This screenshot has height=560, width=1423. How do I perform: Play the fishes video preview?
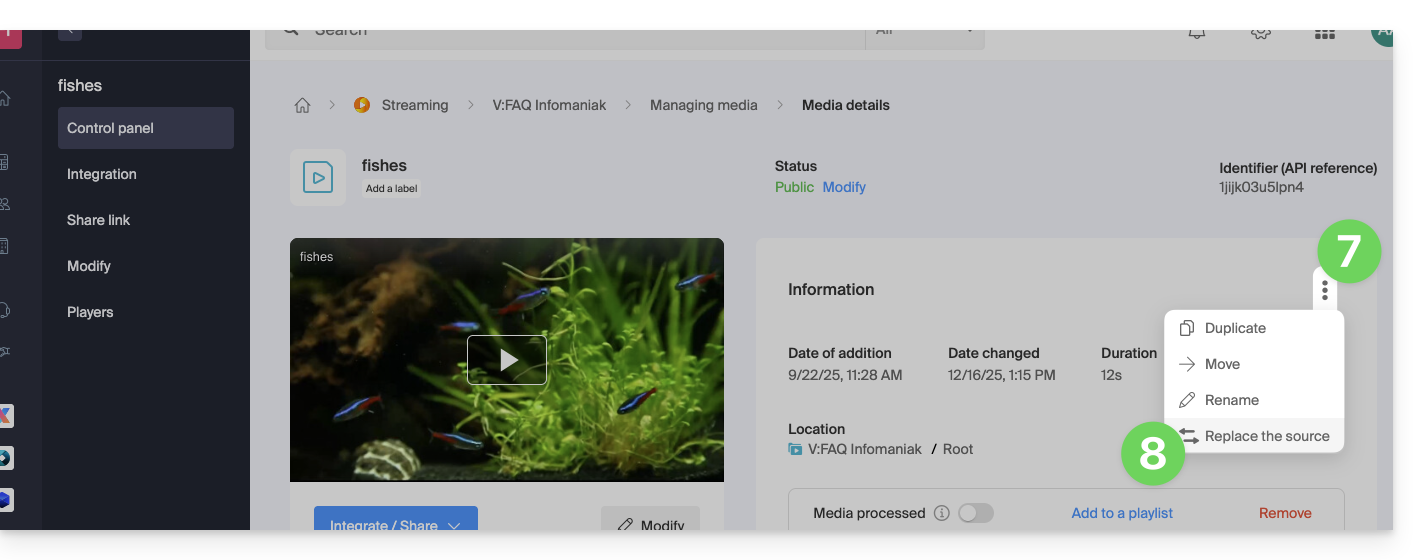tap(507, 360)
